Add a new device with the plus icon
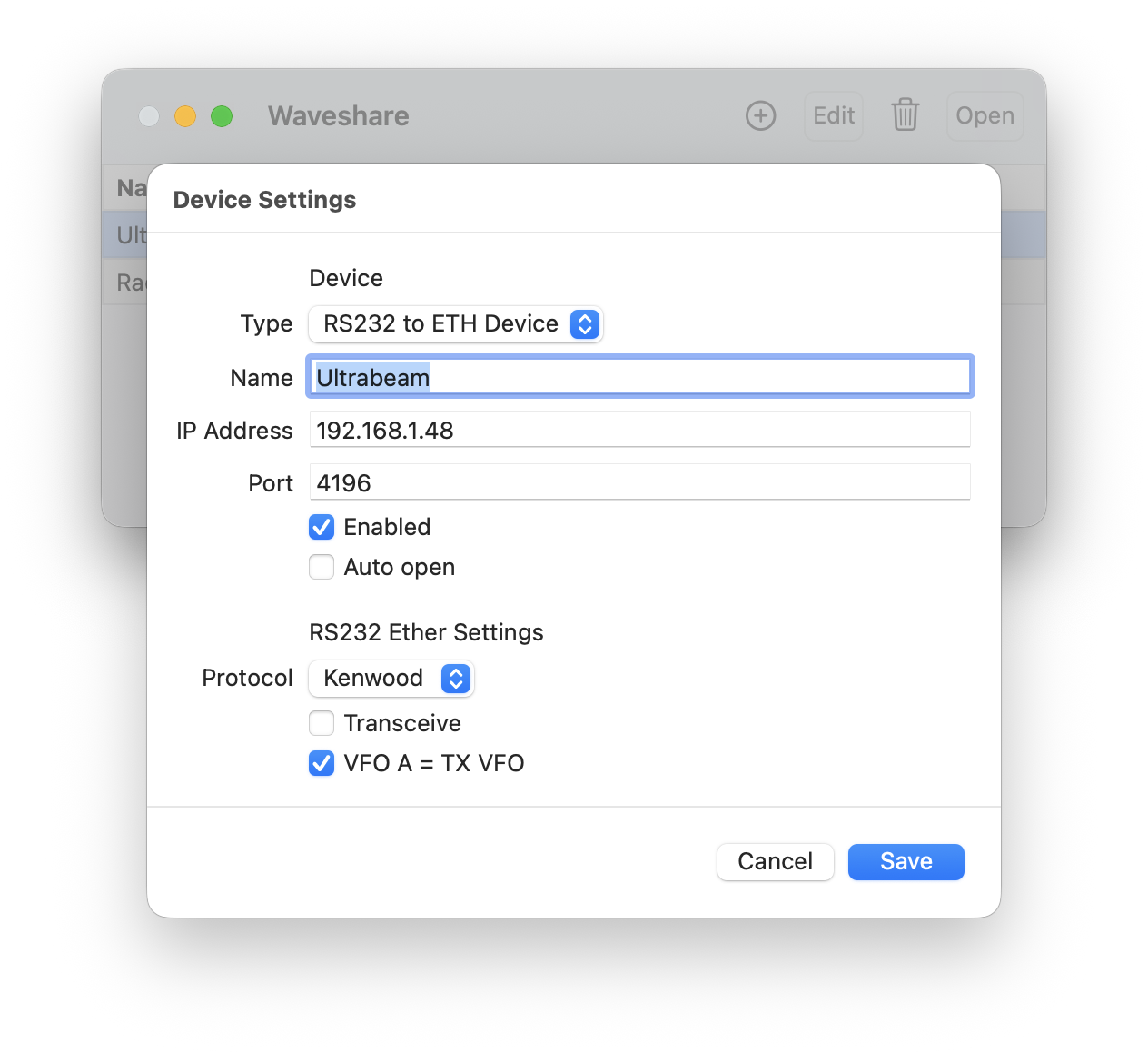The width and height of the screenshot is (1148, 1052). click(x=761, y=115)
